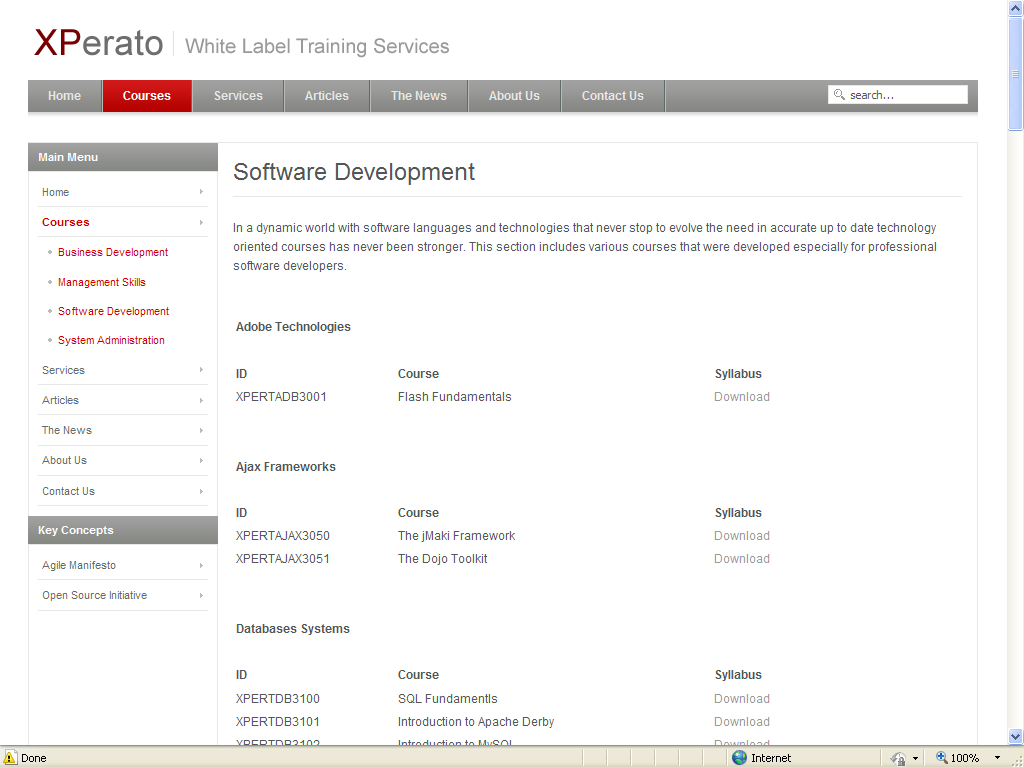Select course ID XPERTDB3101
1024x768 pixels.
(x=278, y=722)
